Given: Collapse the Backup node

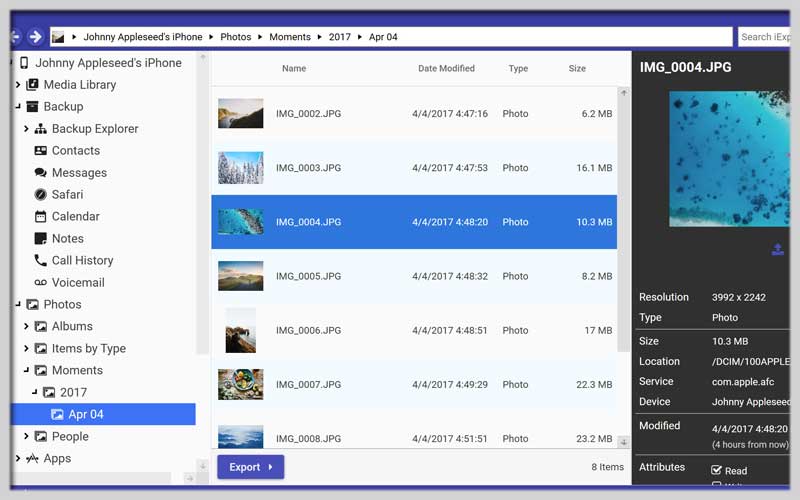Looking at the screenshot, I should click(x=18, y=106).
